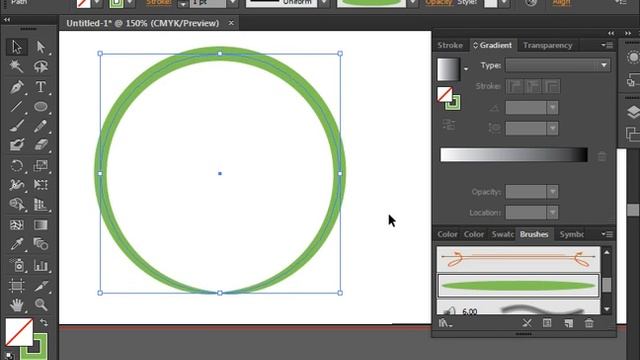Select the Line Segment tool
The width and height of the screenshot is (640, 360).
coord(16,107)
